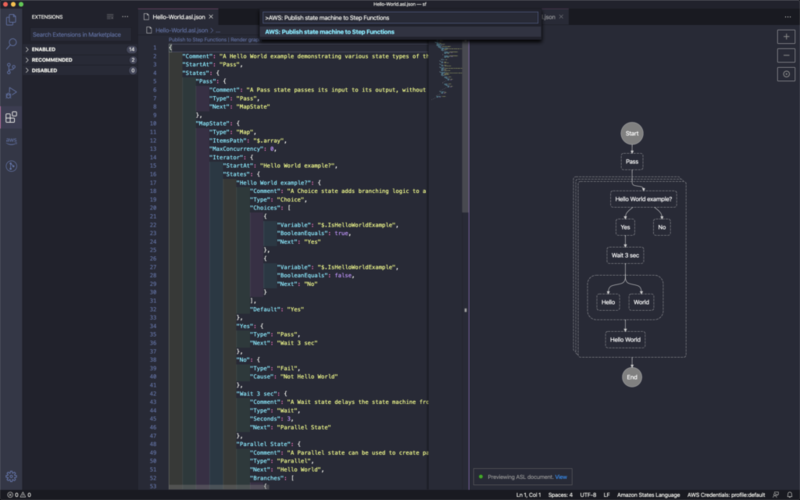800x500 pixels.
Task: Click the activity bar icon below AWS
Action: (x=11, y=166)
